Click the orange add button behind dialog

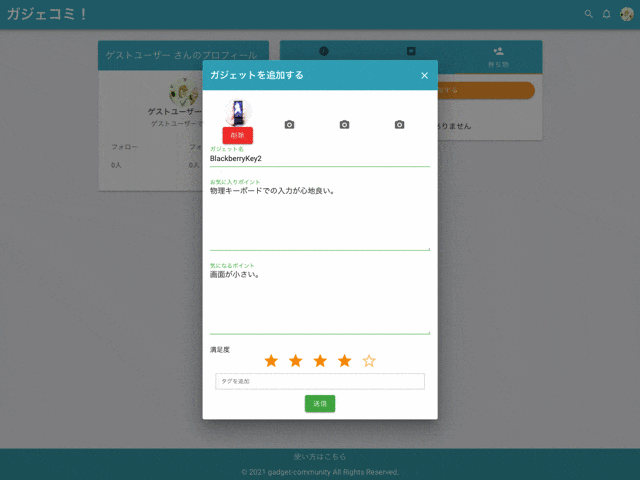(486, 90)
